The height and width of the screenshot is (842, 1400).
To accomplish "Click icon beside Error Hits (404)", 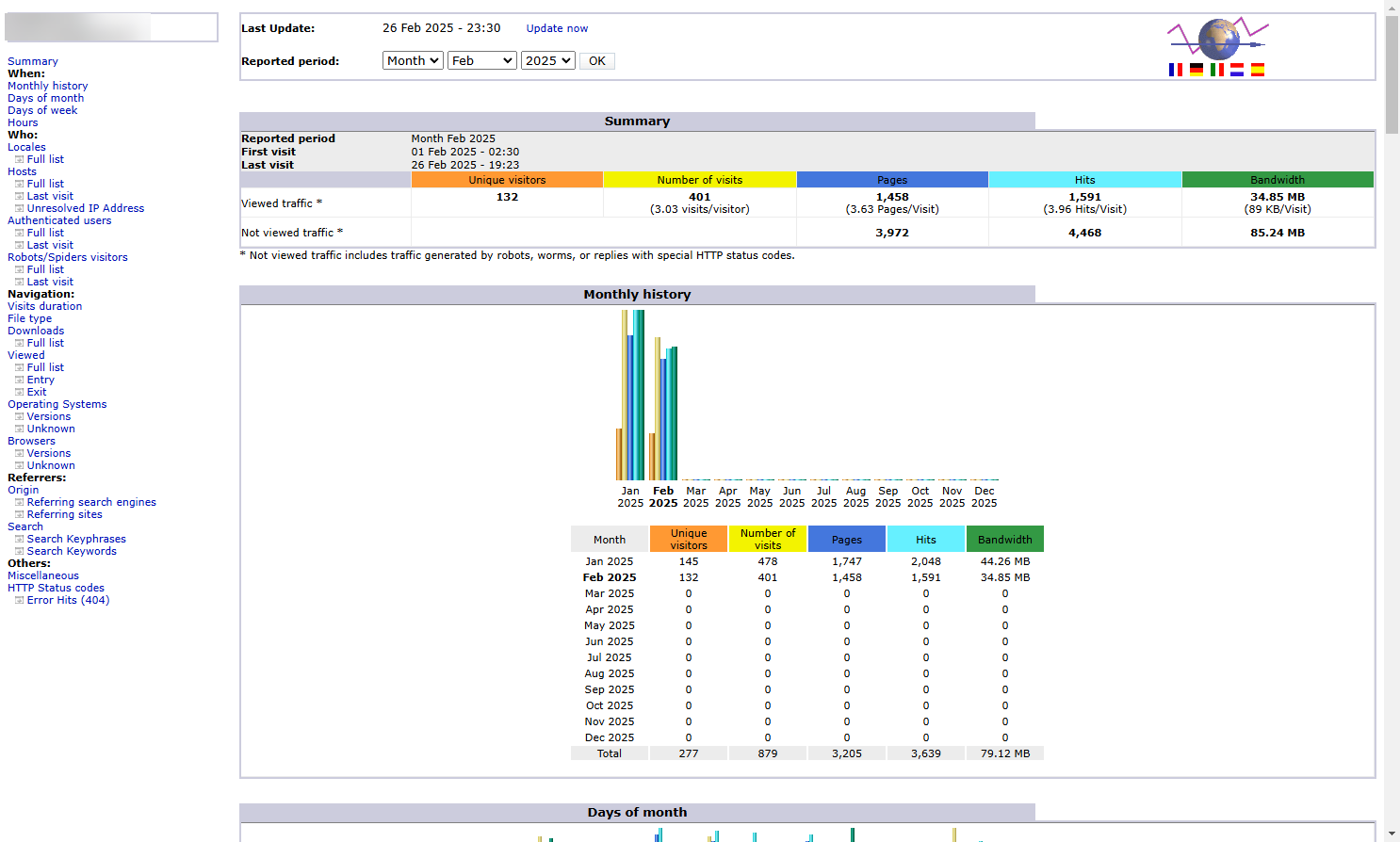I will click(x=19, y=600).
